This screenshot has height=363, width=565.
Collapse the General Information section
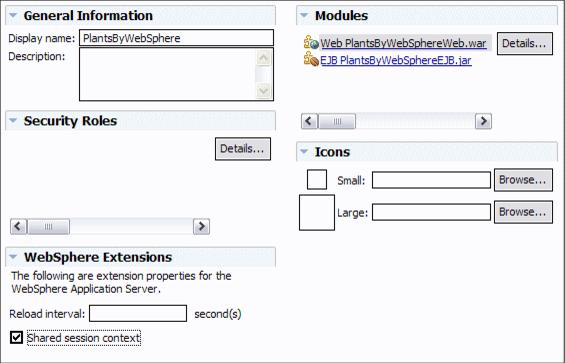(13, 16)
